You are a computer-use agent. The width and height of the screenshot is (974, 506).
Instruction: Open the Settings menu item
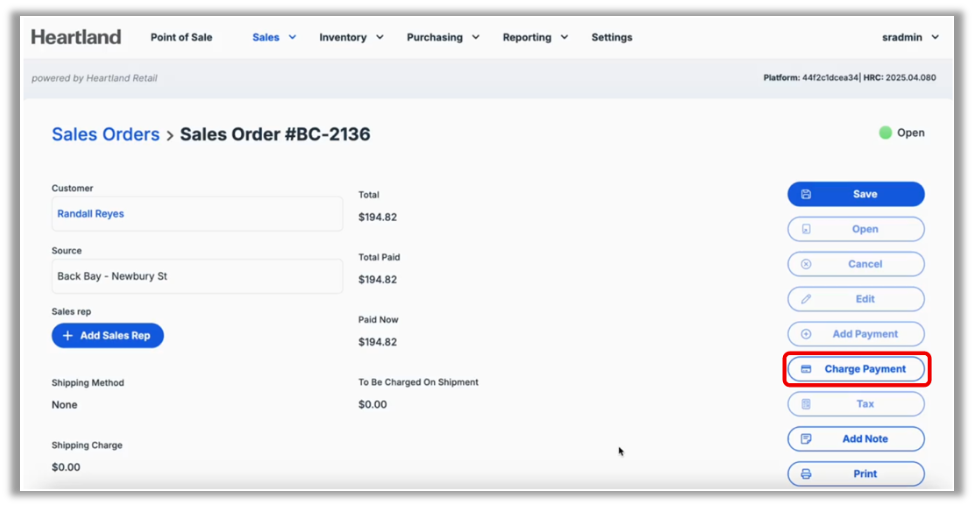[612, 37]
